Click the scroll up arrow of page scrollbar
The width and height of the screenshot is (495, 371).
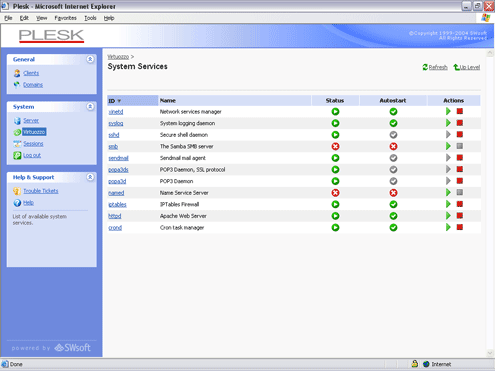pos(490,53)
